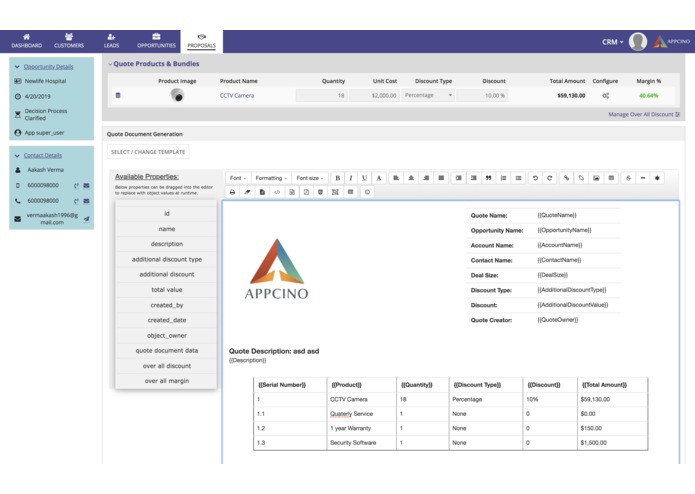Click the {{QuoteName}} placeholder in document

coord(557,215)
